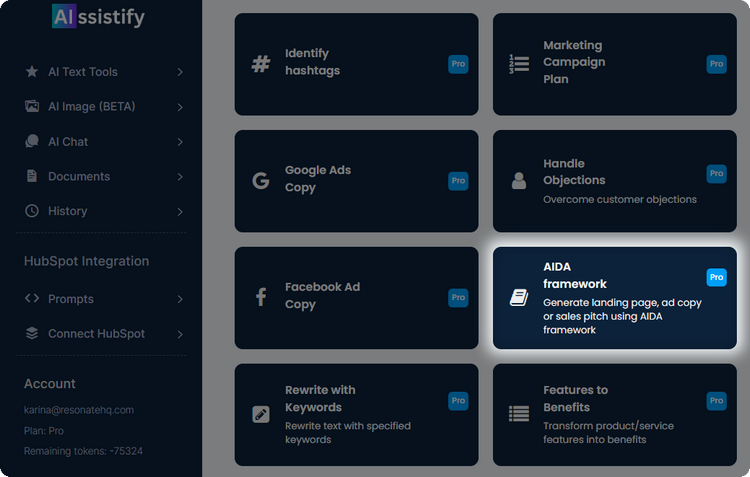Click the Facebook f icon
Image resolution: width=750 pixels, height=477 pixels.
(261, 297)
